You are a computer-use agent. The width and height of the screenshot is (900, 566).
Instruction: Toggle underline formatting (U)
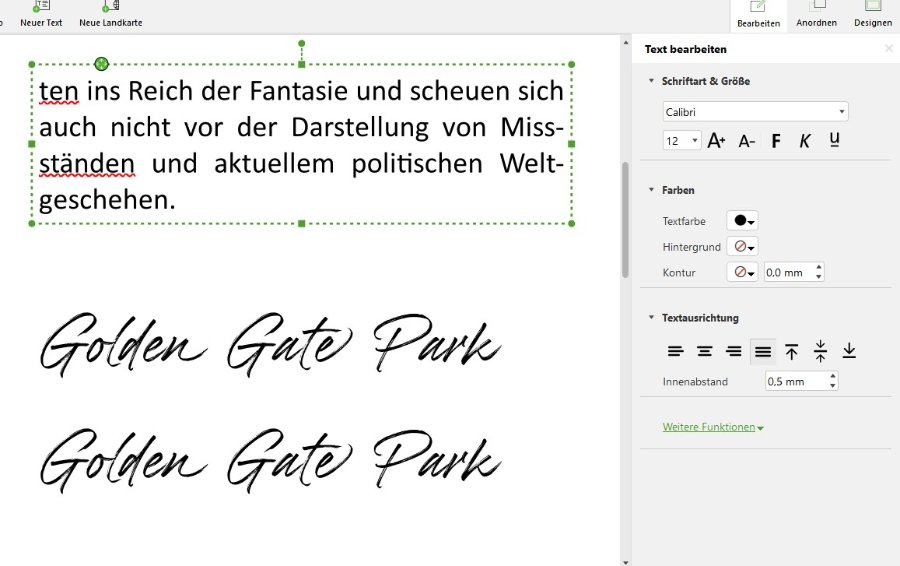click(835, 139)
